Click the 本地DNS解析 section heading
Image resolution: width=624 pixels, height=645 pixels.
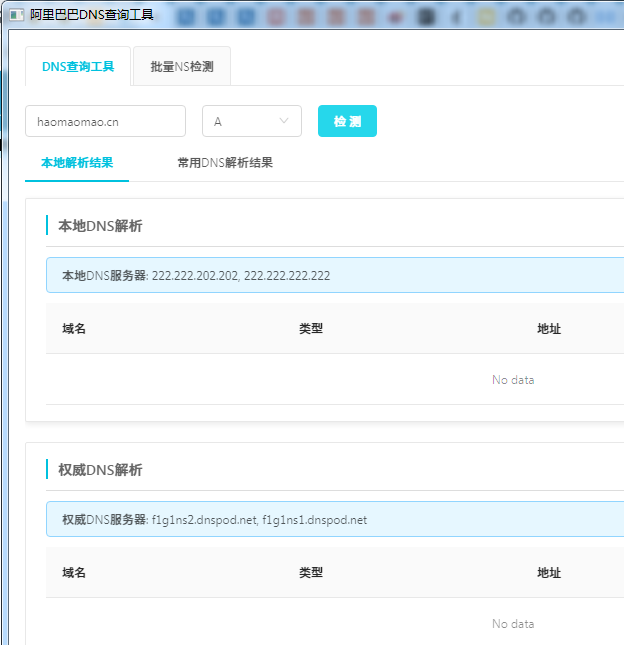(x=100, y=226)
